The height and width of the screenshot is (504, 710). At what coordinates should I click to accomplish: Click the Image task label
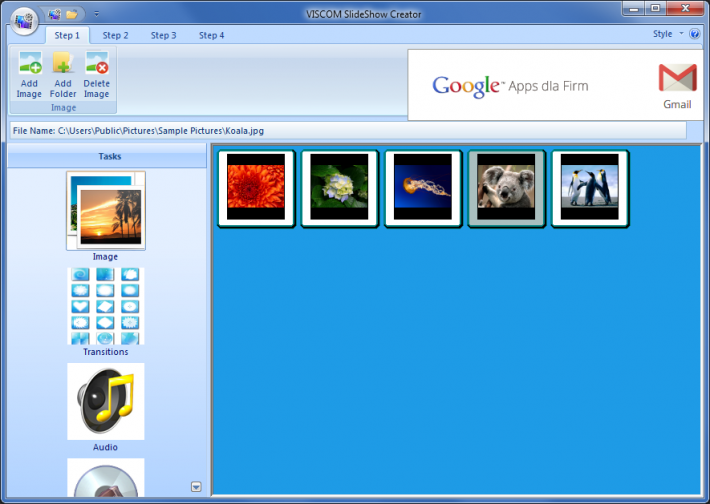(x=105, y=257)
